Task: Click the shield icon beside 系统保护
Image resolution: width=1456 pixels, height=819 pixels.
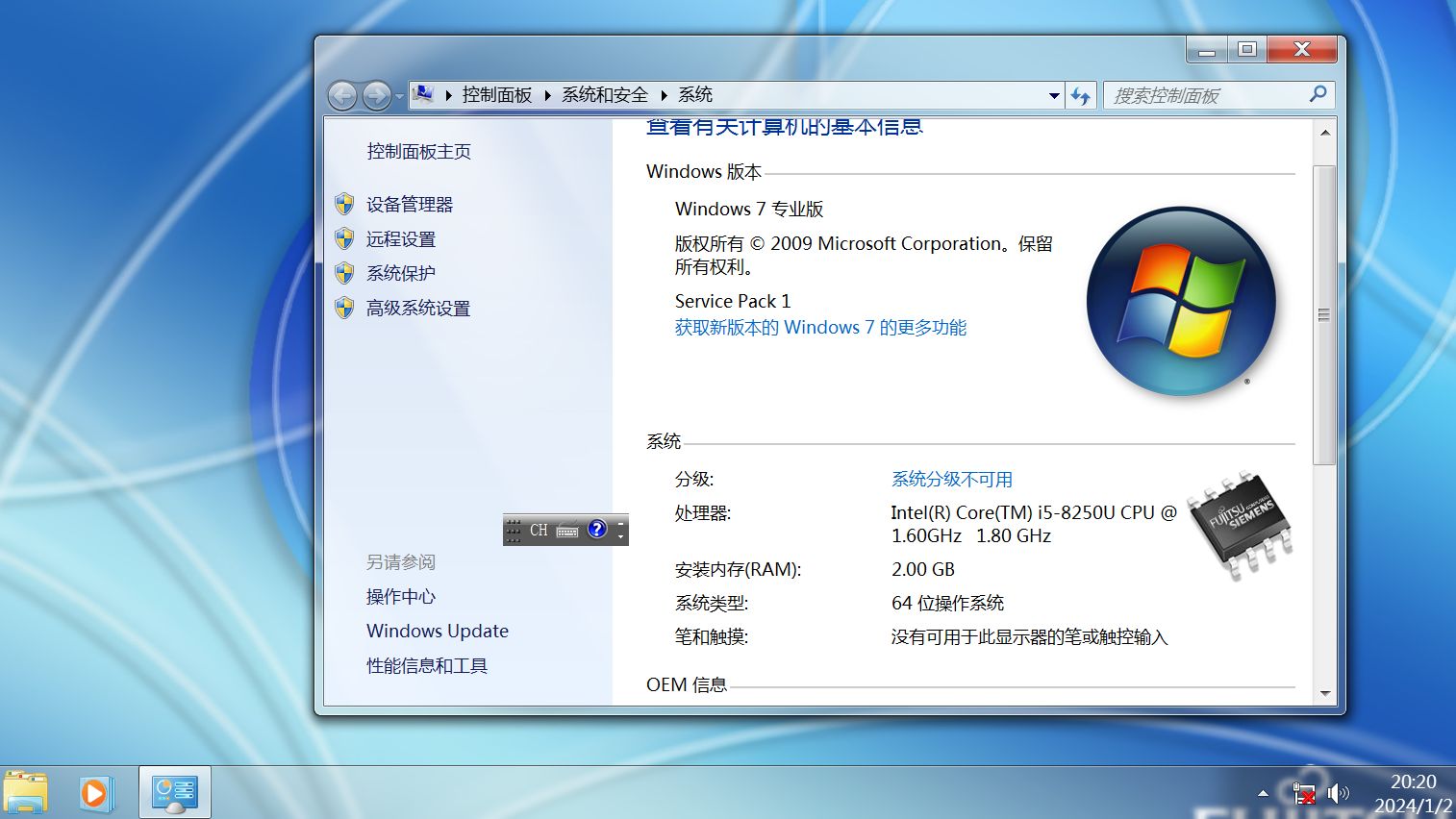Action: point(344,273)
